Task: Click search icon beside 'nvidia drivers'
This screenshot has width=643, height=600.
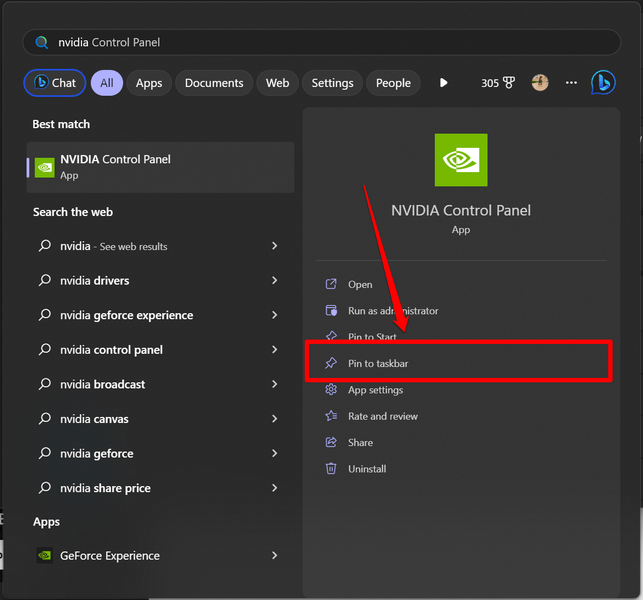Action: [x=45, y=280]
